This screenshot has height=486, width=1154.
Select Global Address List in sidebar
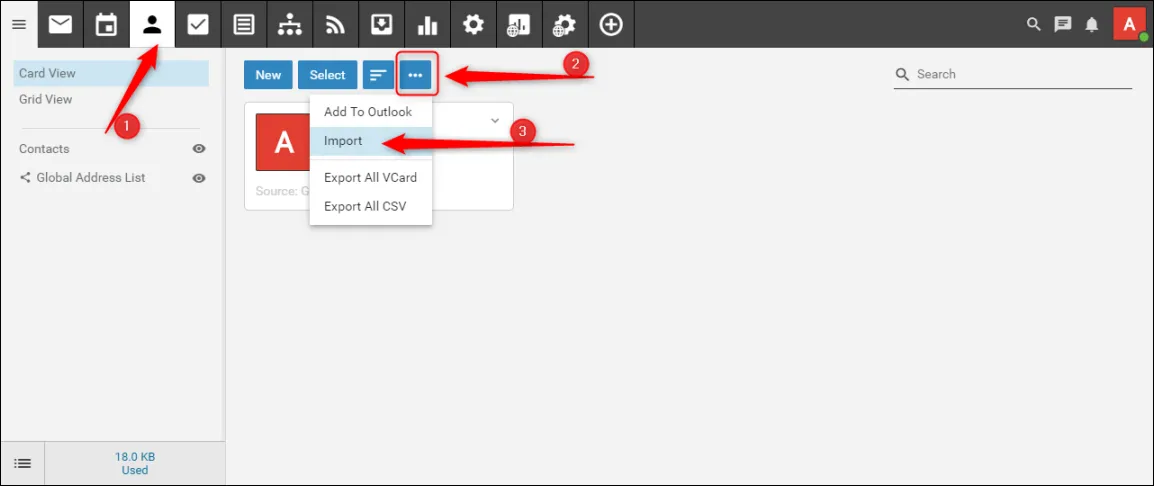[91, 177]
